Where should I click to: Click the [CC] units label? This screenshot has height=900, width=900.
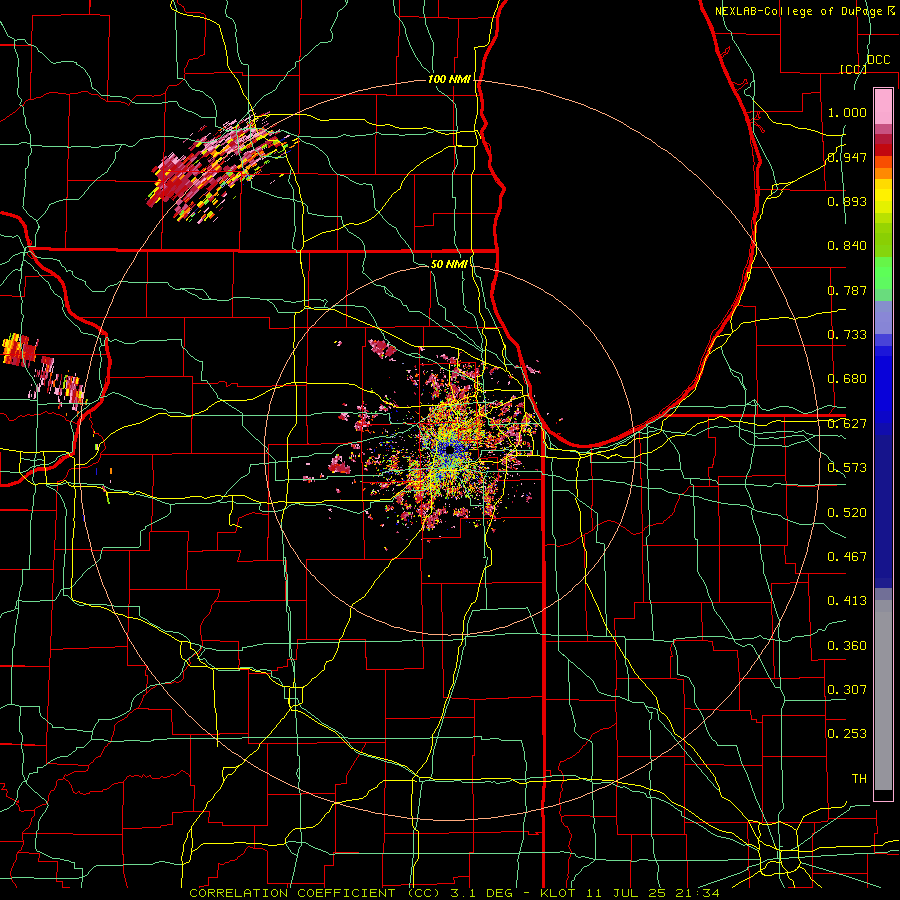[x=853, y=69]
